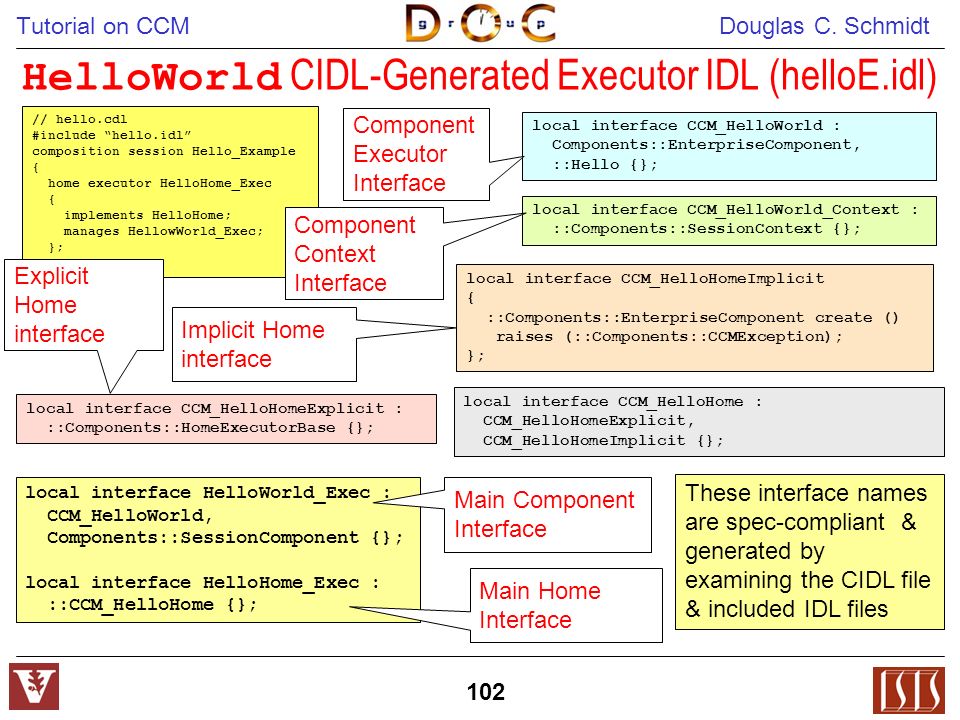Click the 'Tutorial on CCM' header text
The width and height of the screenshot is (960, 720).
pos(103,26)
